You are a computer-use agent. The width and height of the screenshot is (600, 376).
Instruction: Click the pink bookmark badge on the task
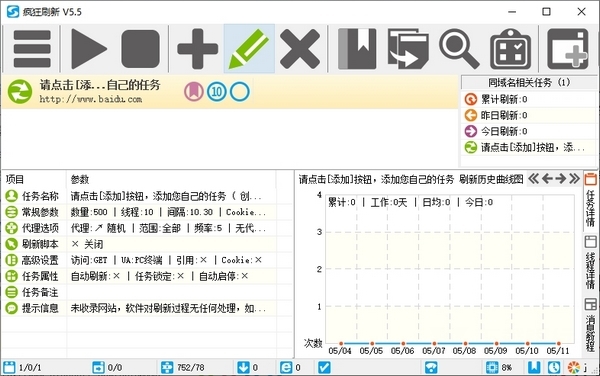click(x=194, y=92)
